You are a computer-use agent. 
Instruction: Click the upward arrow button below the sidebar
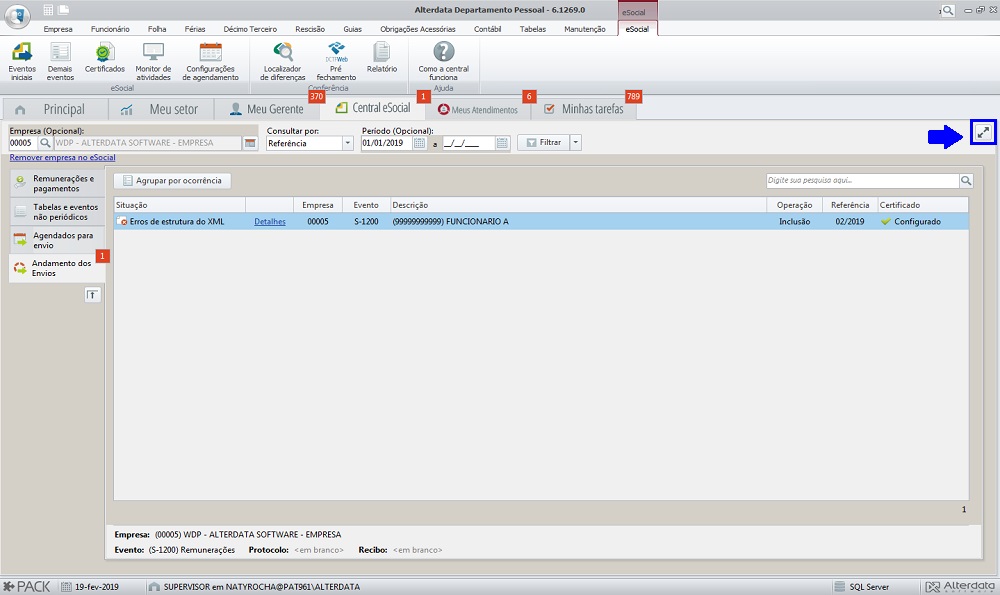(x=92, y=295)
